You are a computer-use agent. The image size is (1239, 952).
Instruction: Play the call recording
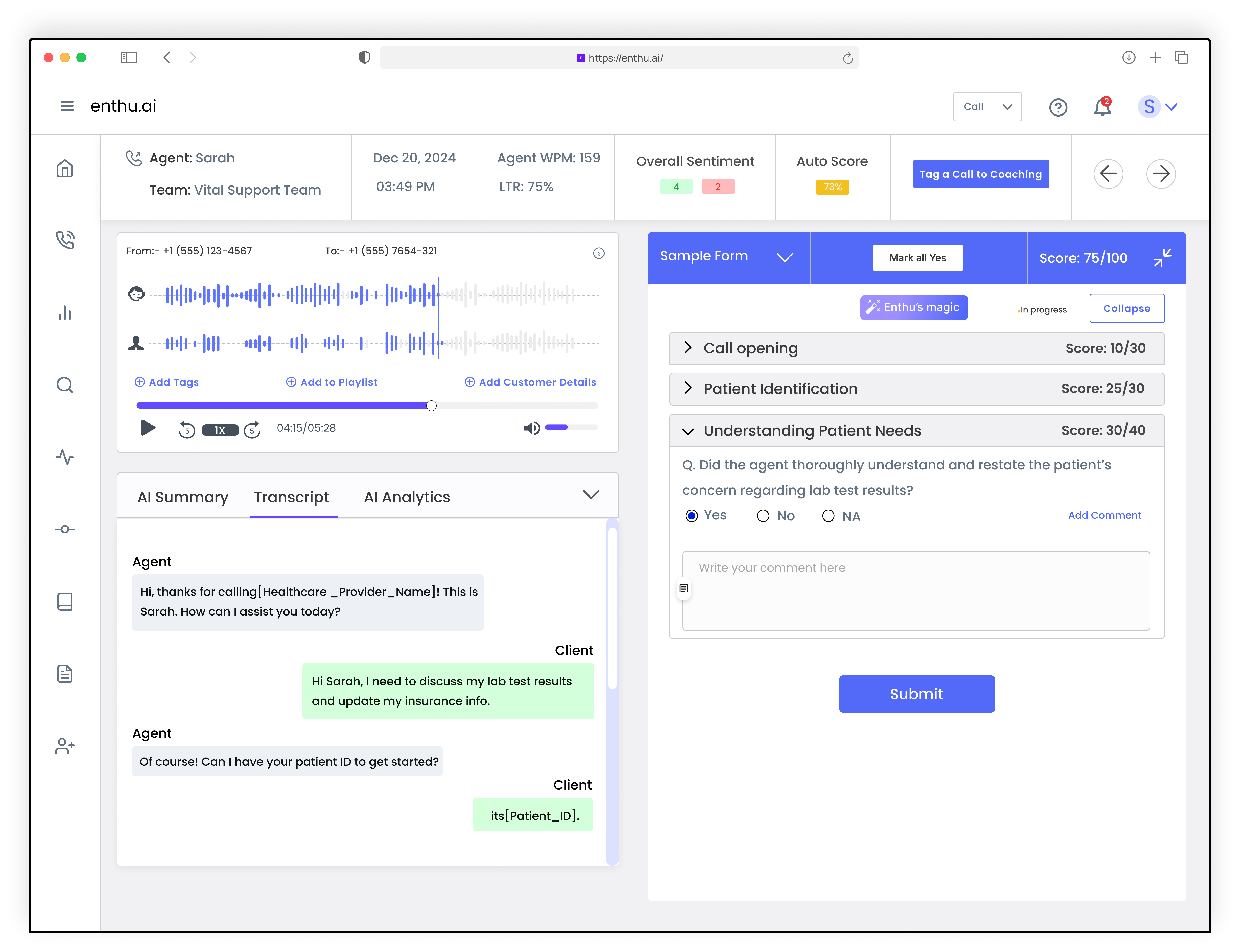(x=148, y=428)
